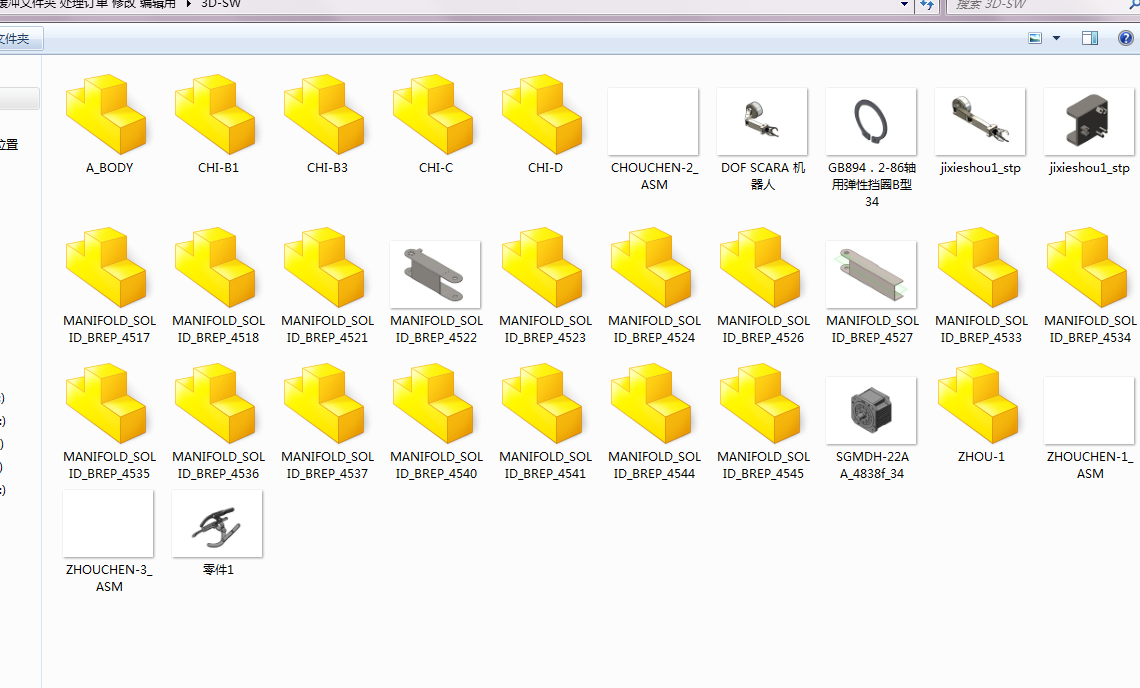Open the view options dropdown arrow

click(1056, 38)
